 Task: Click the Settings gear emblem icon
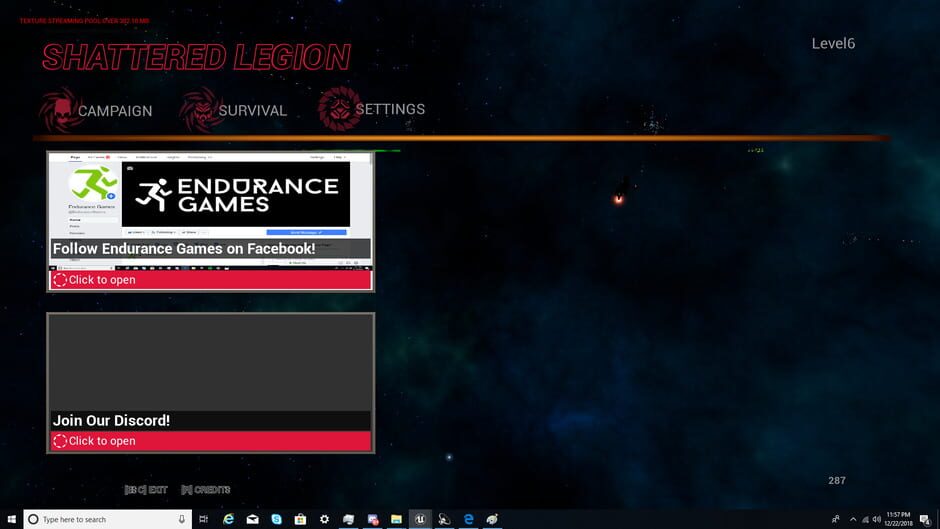pyautogui.click(x=339, y=109)
